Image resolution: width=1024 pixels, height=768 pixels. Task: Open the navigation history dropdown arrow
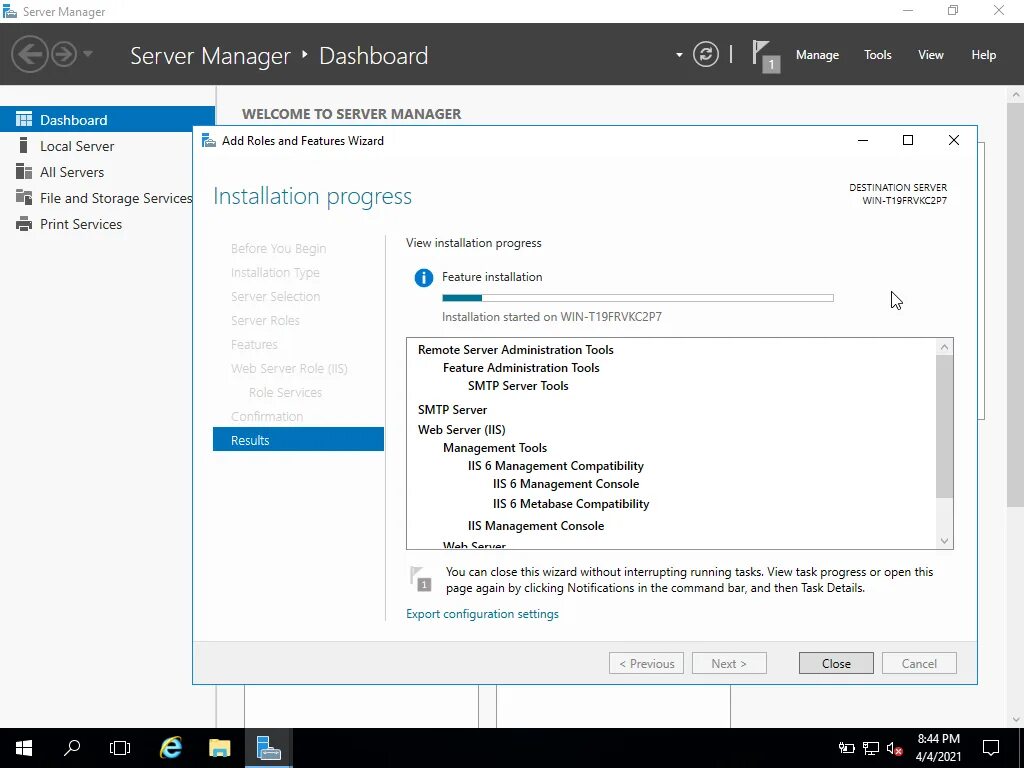(88, 54)
